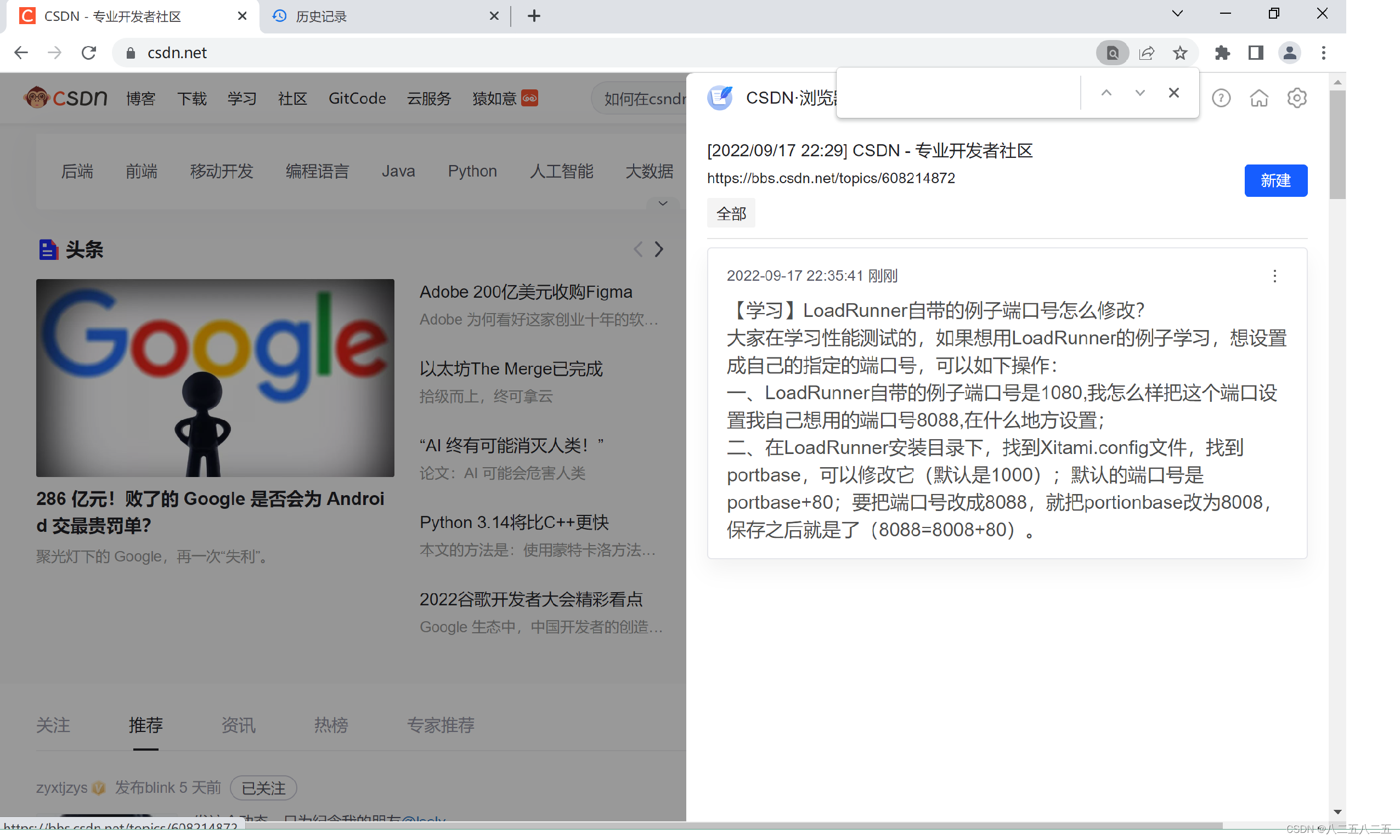This screenshot has height=840, width=1400.
Task: Click the bookmark star icon
Action: point(1179,53)
